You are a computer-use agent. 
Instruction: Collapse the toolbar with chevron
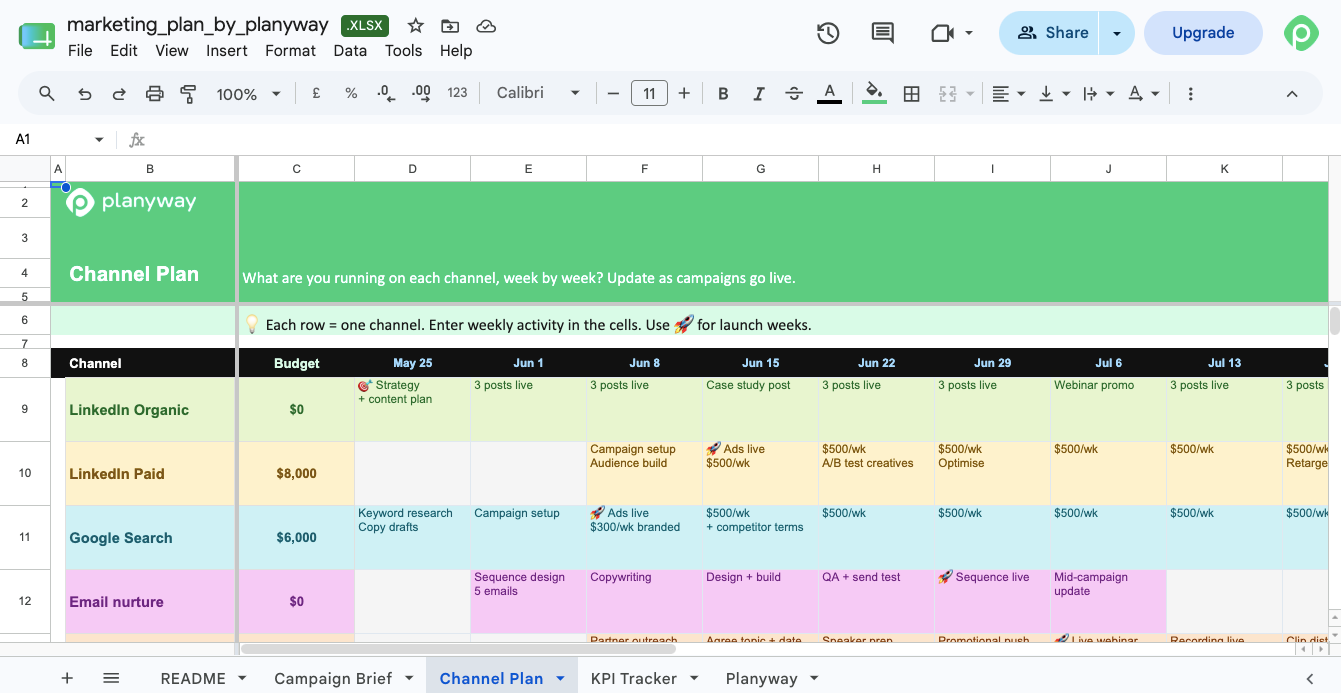point(1292,93)
